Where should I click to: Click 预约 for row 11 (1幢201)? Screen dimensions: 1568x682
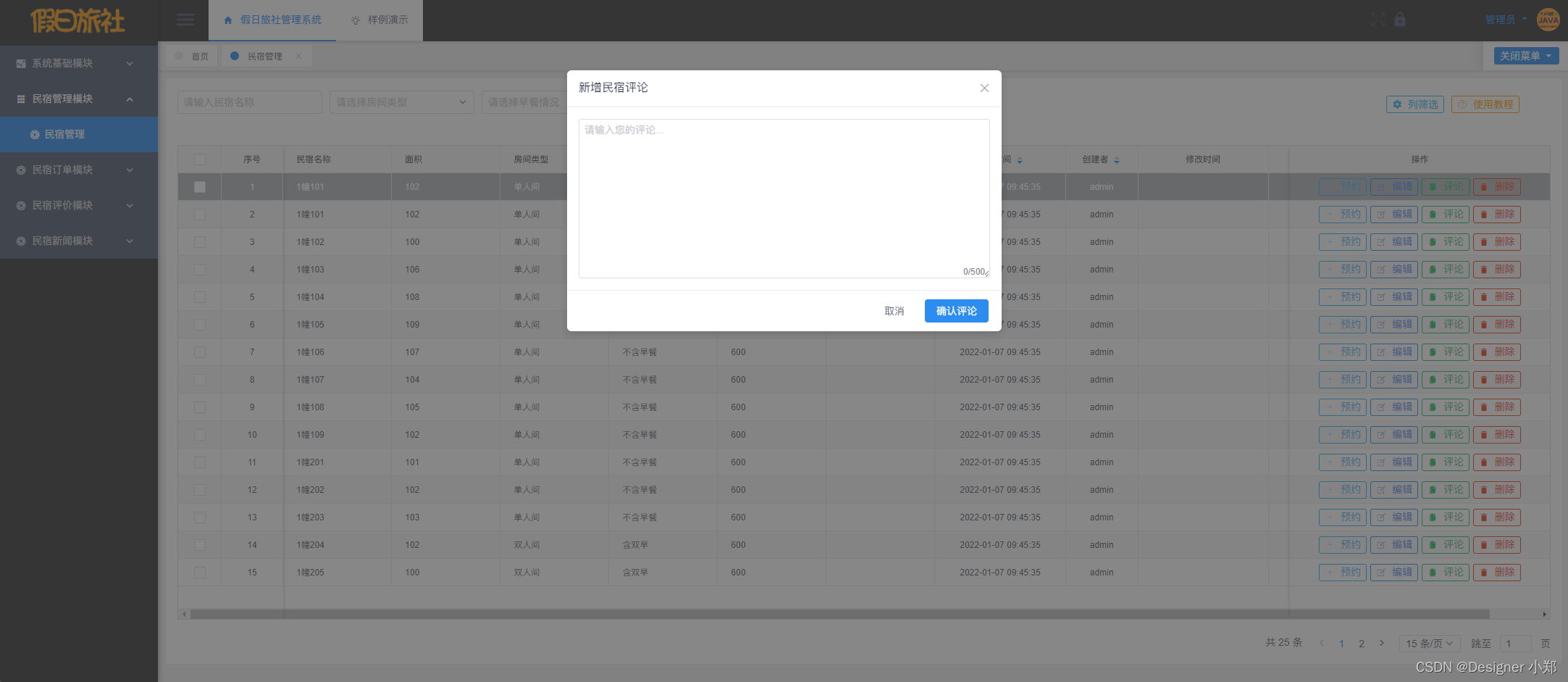coord(1343,462)
